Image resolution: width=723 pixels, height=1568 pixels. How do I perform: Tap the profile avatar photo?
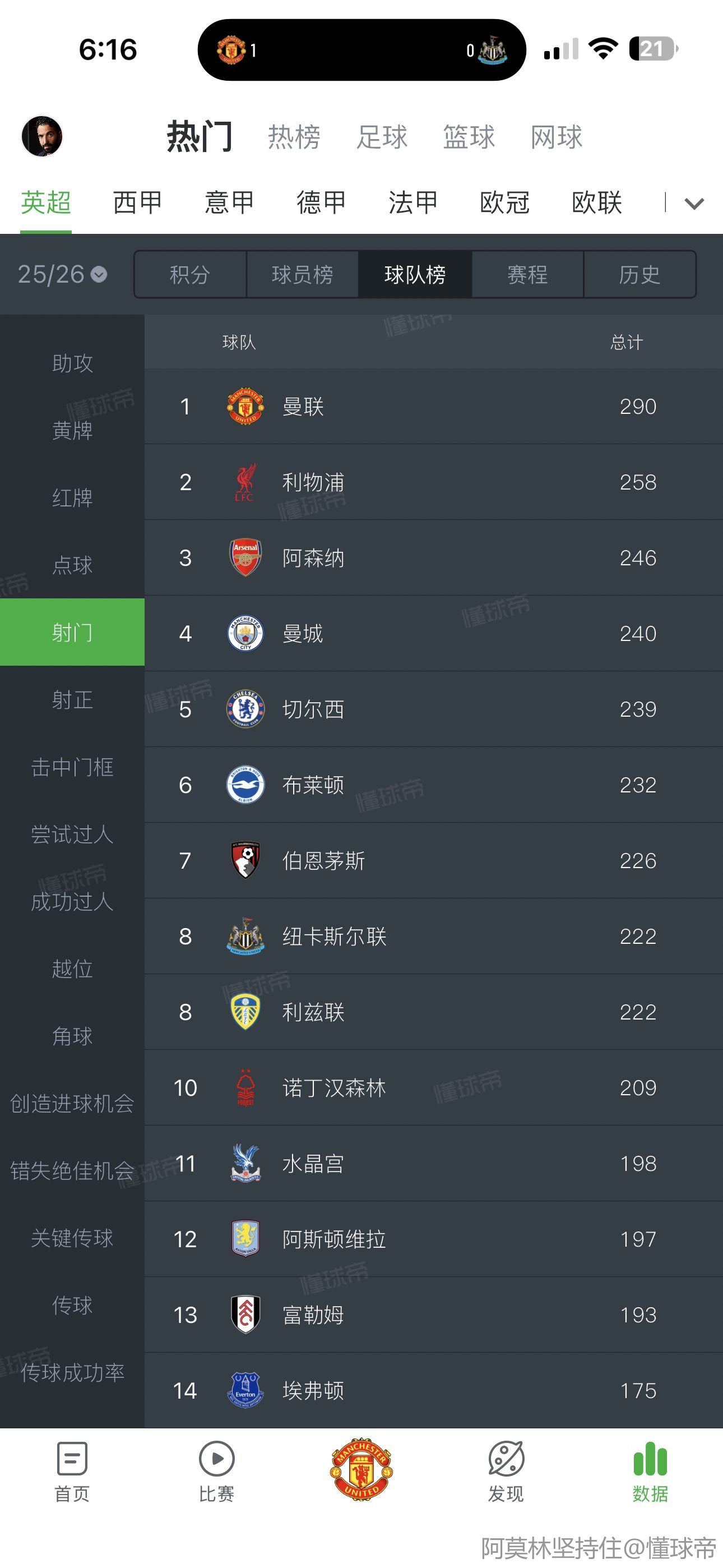click(x=42, y=136)
